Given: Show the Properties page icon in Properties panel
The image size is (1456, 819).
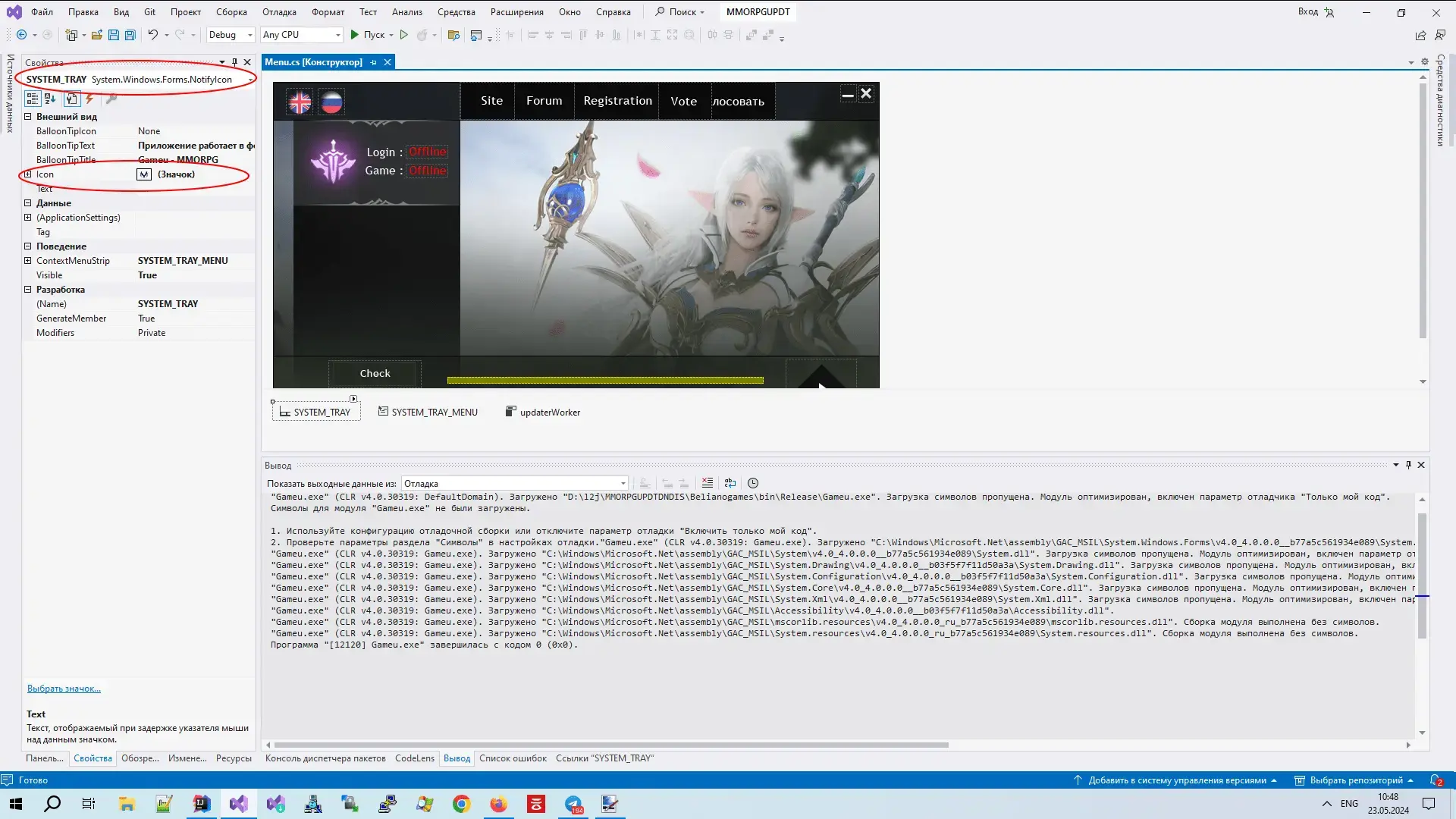Looking at the screenshot, I should tap(72, 99).
